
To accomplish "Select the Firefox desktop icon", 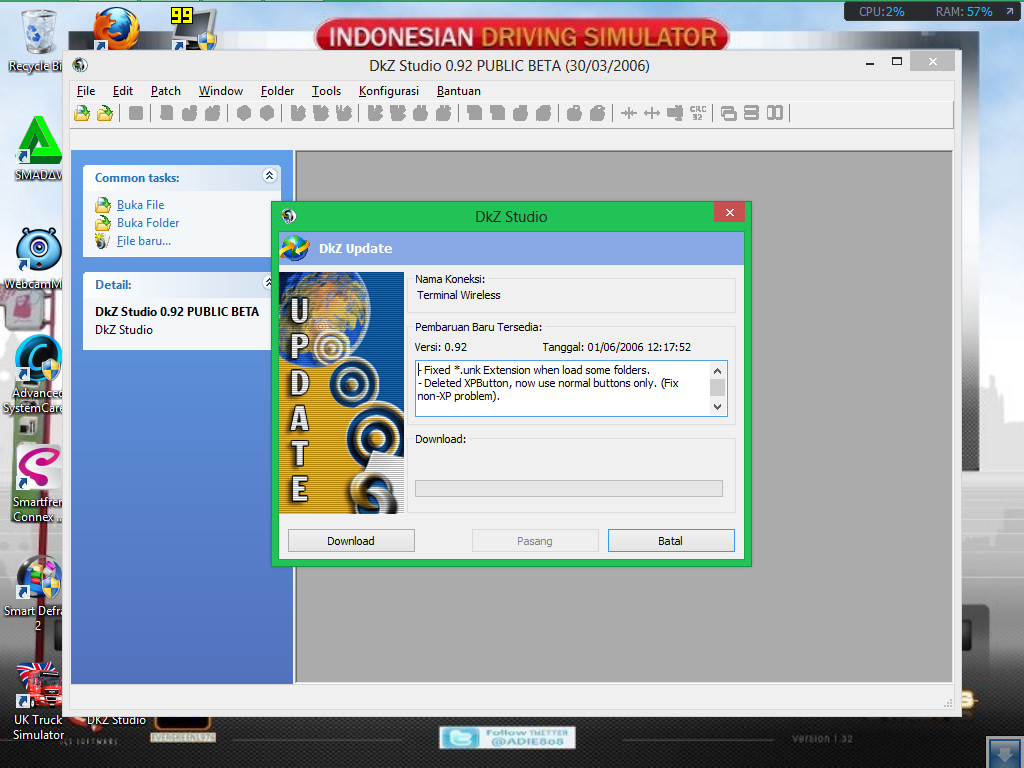I will [x=116, y=29].
